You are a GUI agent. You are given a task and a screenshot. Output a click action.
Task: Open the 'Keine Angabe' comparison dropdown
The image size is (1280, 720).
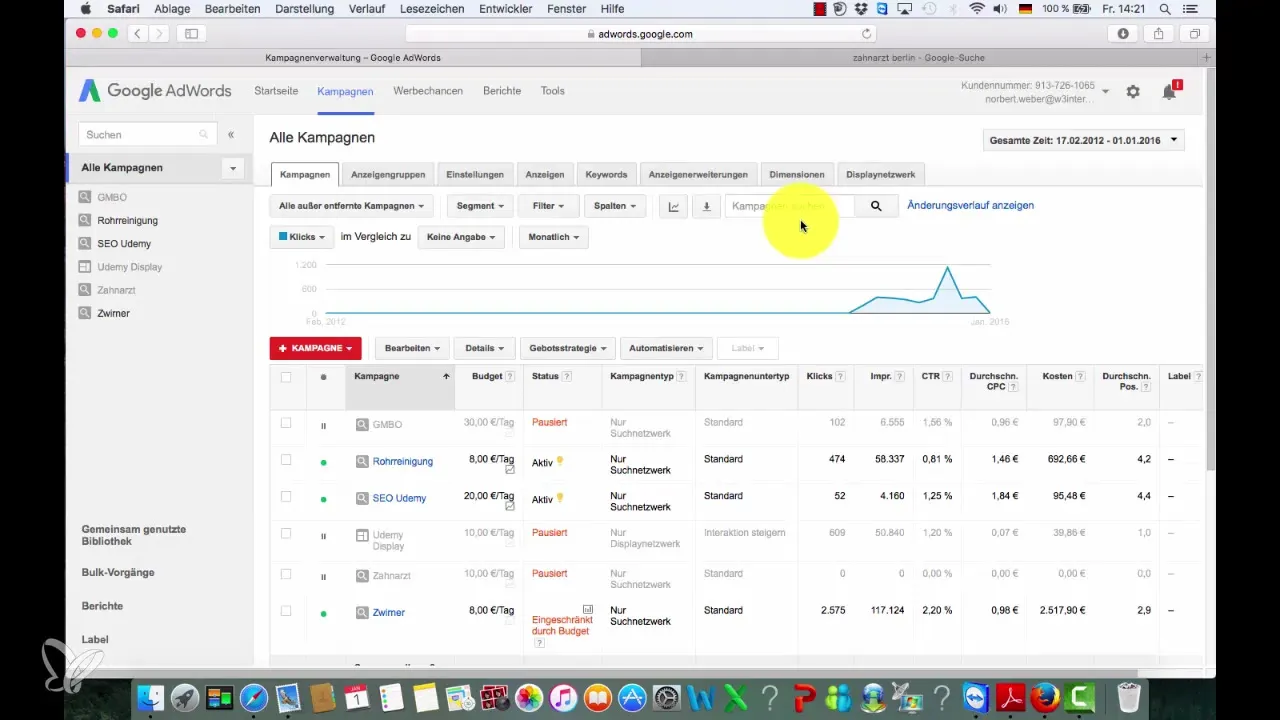[x=461, y=237]
